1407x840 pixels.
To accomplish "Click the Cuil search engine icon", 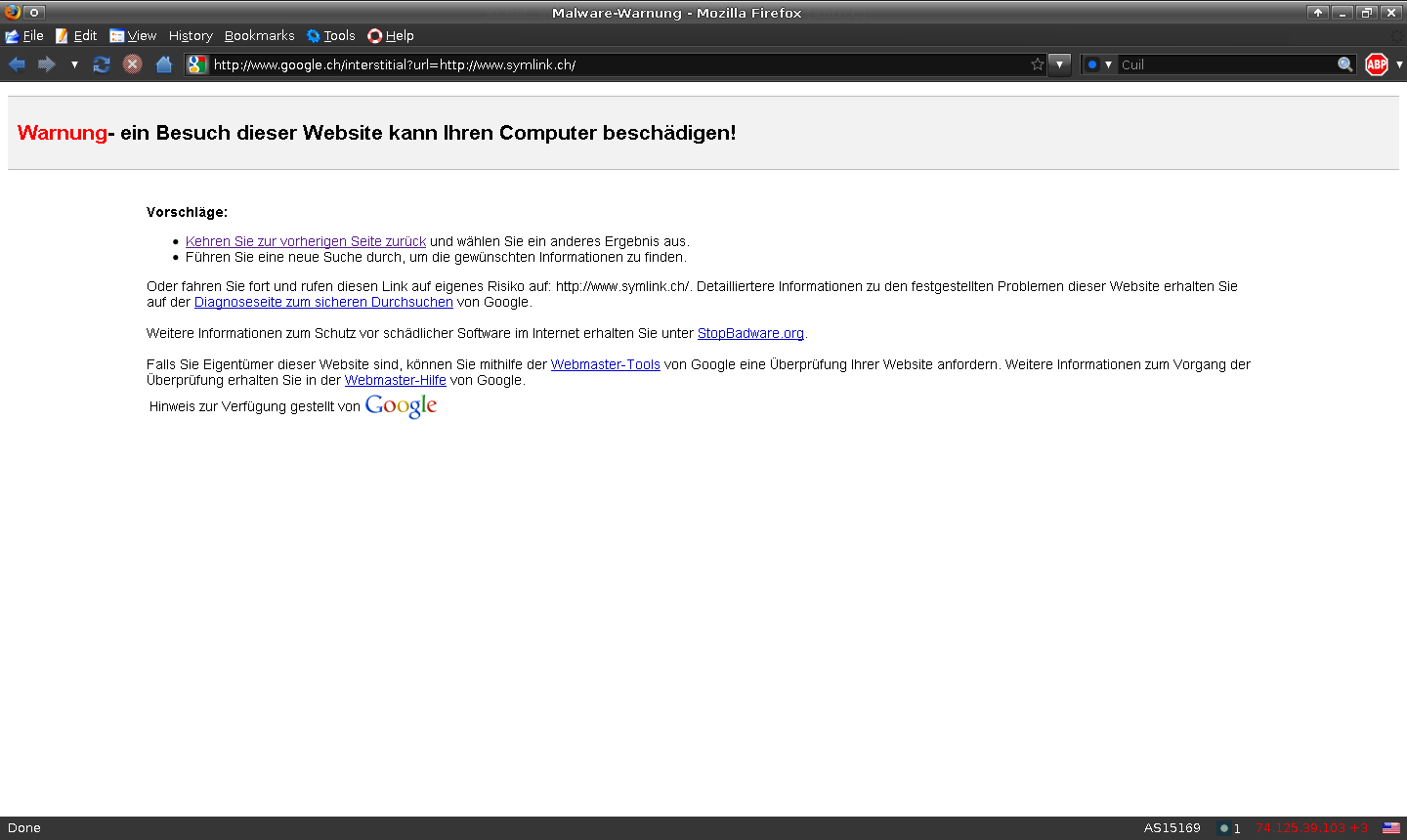I will pos(1092,64).
